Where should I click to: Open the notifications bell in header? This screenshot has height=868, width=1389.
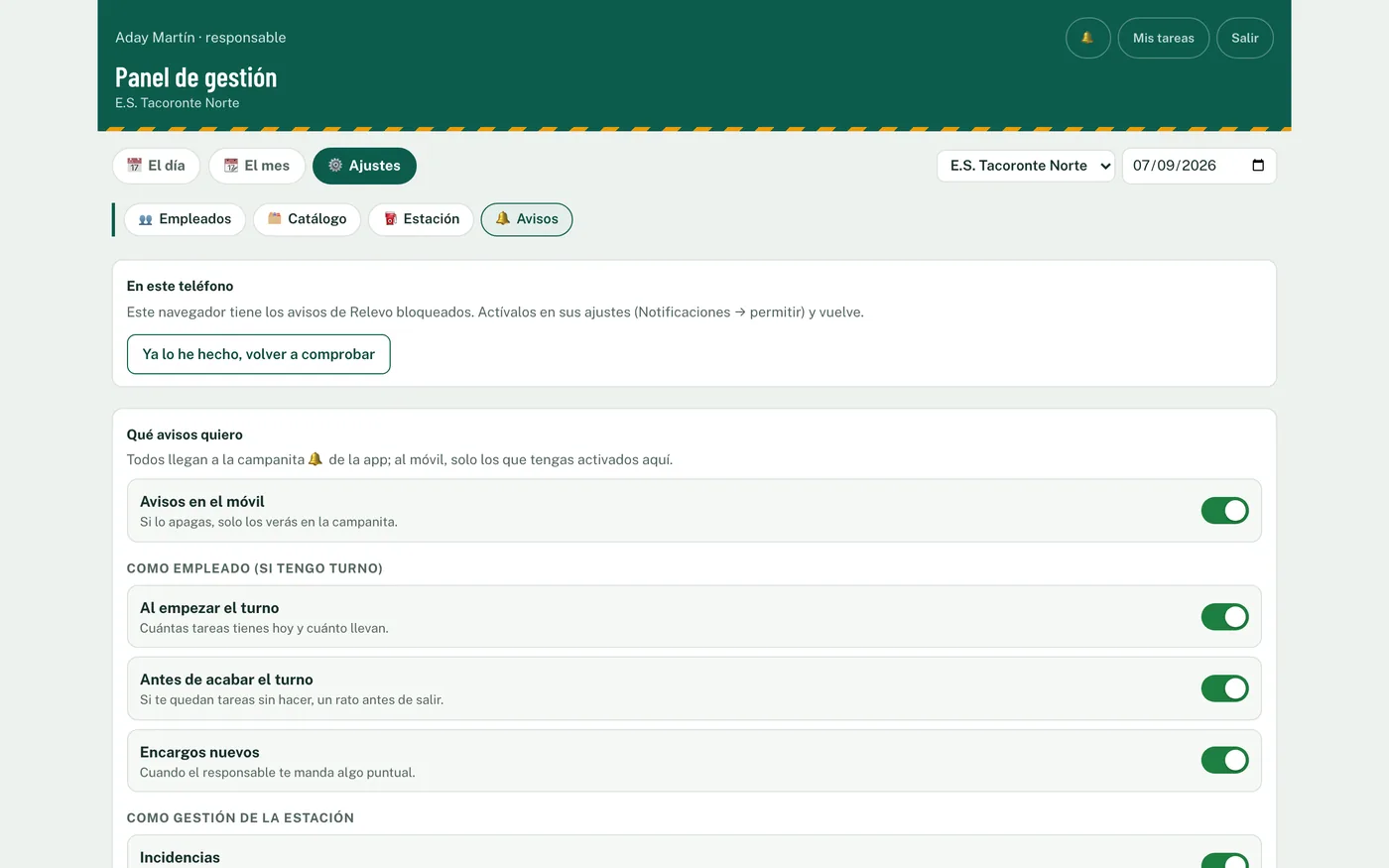1087,38
